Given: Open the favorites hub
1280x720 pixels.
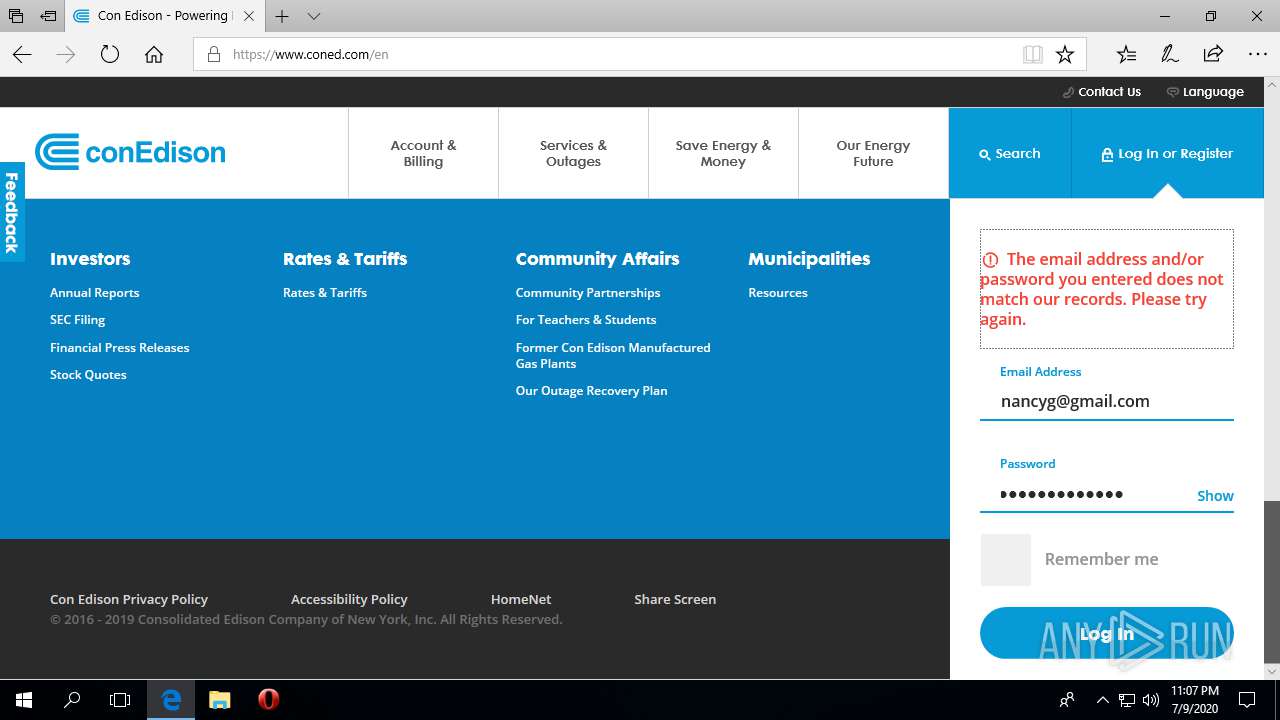Looking at the screenshot, I should point(1126,55).
